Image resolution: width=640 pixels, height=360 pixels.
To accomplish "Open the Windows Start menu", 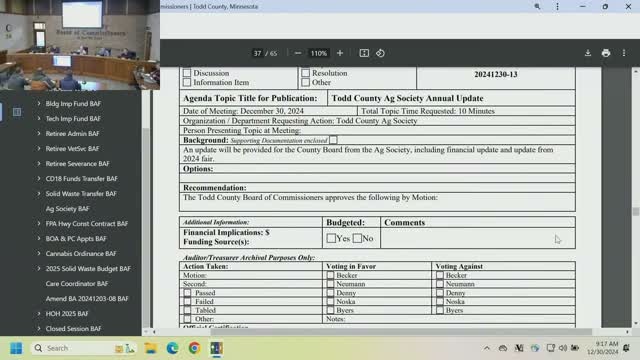I will point(16,348).
